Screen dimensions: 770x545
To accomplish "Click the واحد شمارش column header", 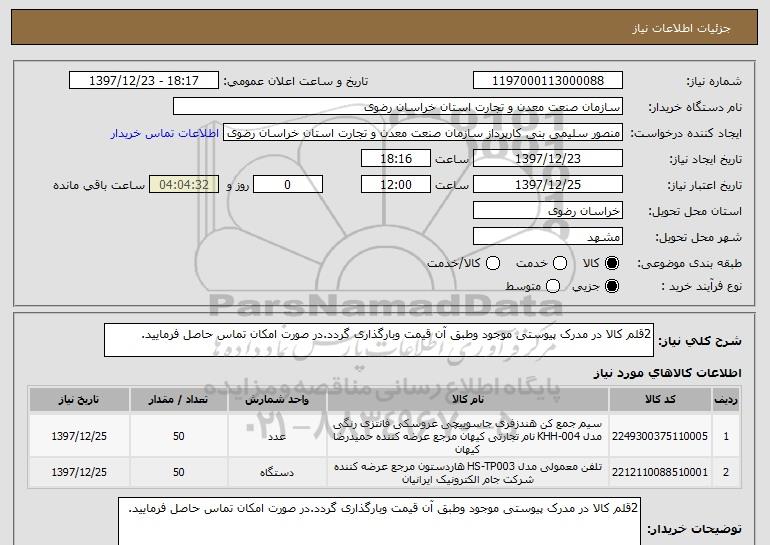I will [277, 399].
